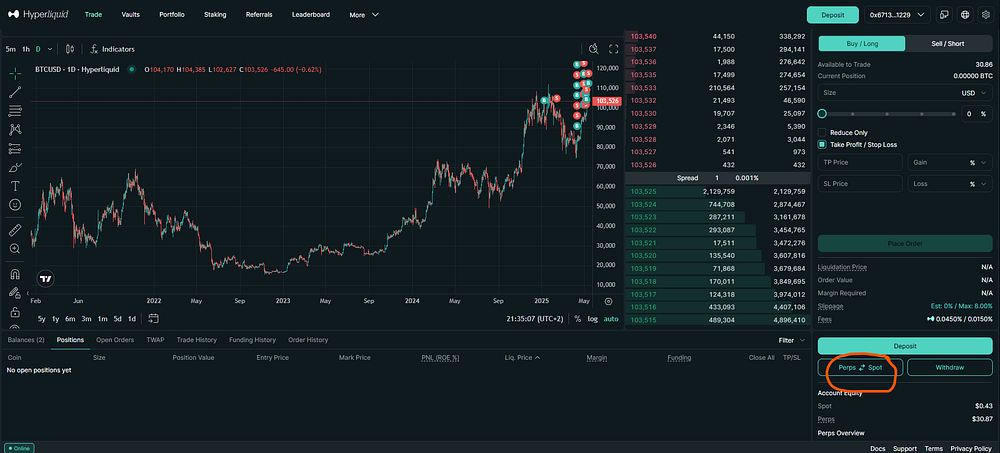
Task: Toggle auto scale on chart
Action: pos(611,318)
